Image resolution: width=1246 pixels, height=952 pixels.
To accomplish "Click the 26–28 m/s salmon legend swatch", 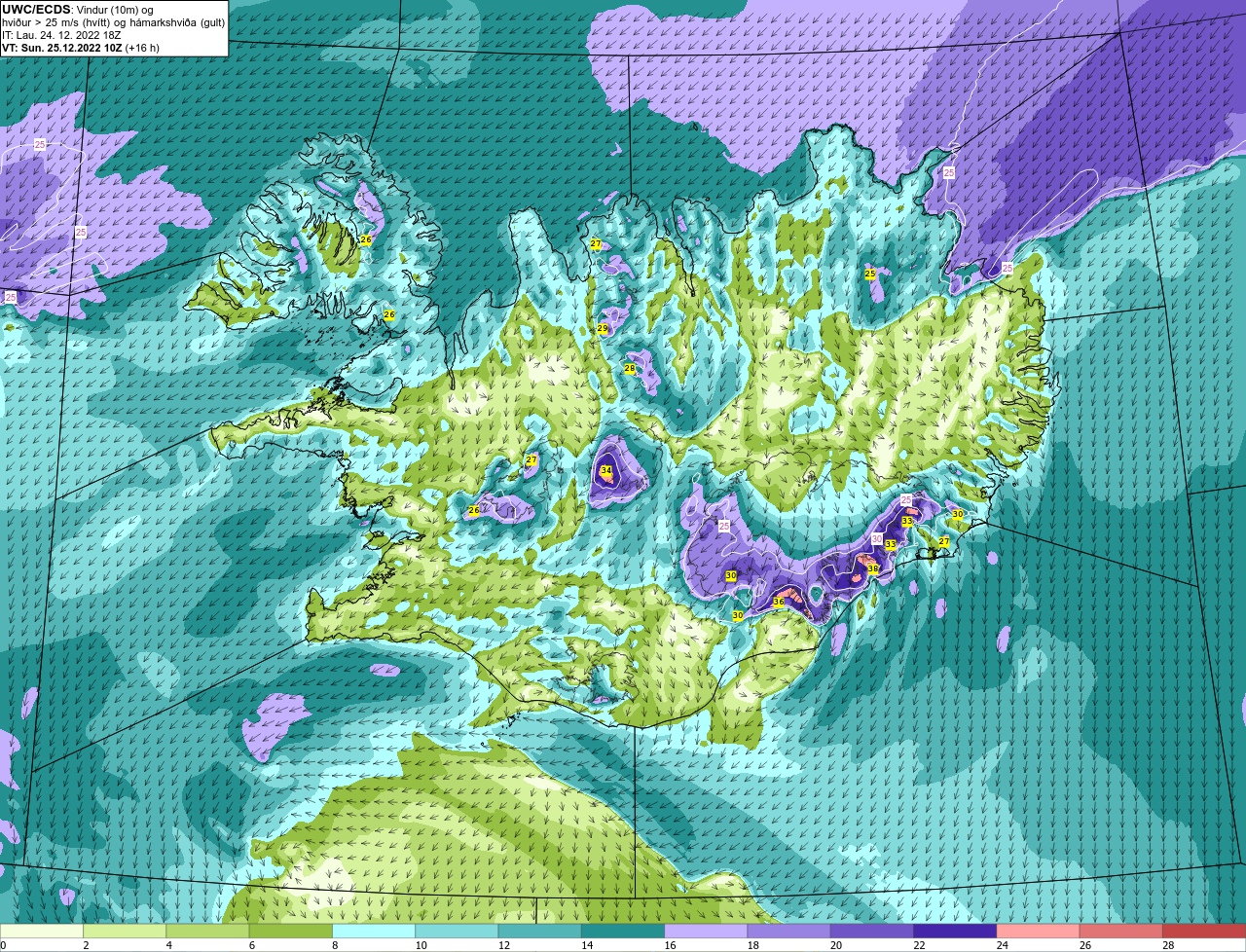I will point(1121,931).
